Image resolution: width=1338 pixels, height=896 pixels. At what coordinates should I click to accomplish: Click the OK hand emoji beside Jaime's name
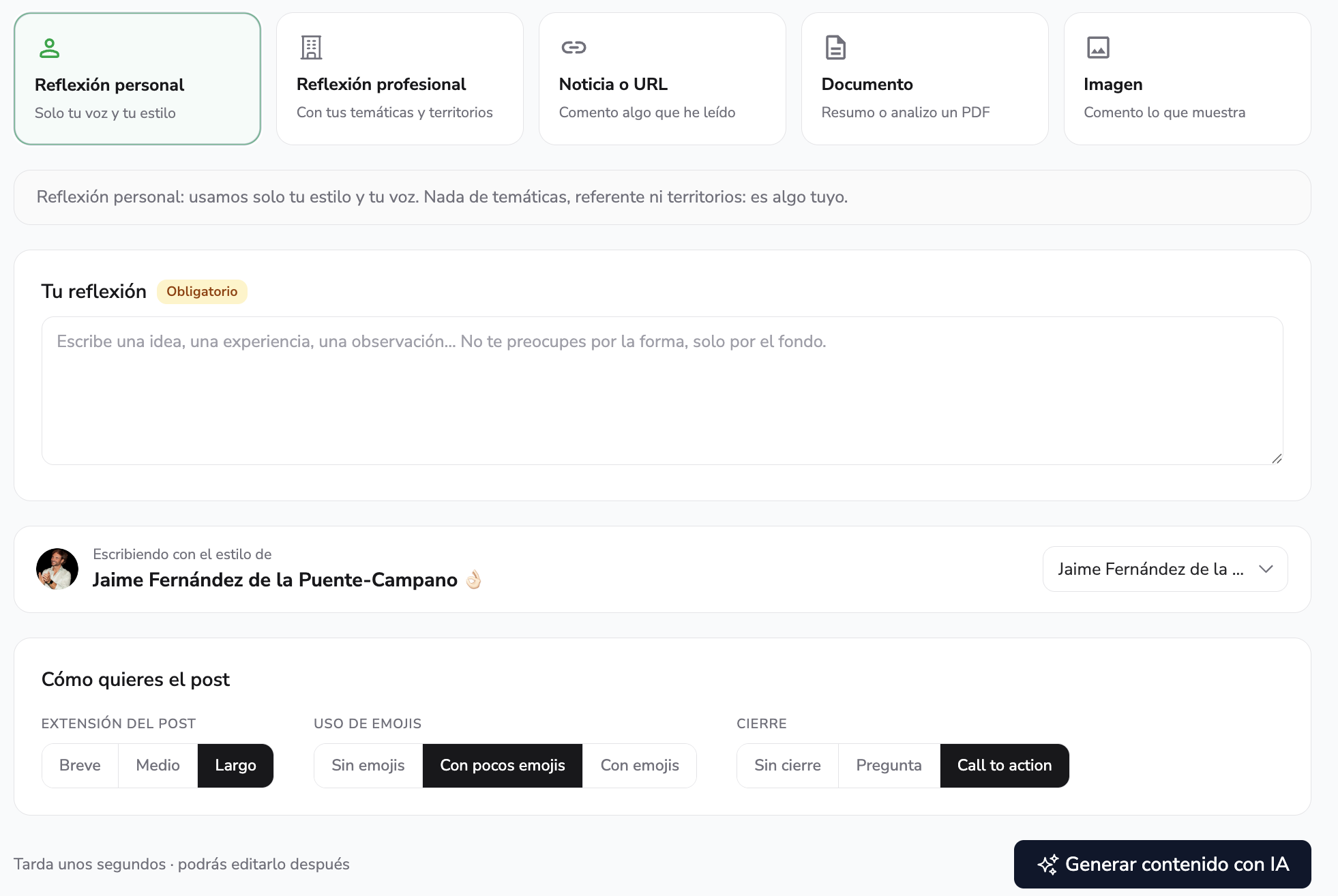pos(473,580)
